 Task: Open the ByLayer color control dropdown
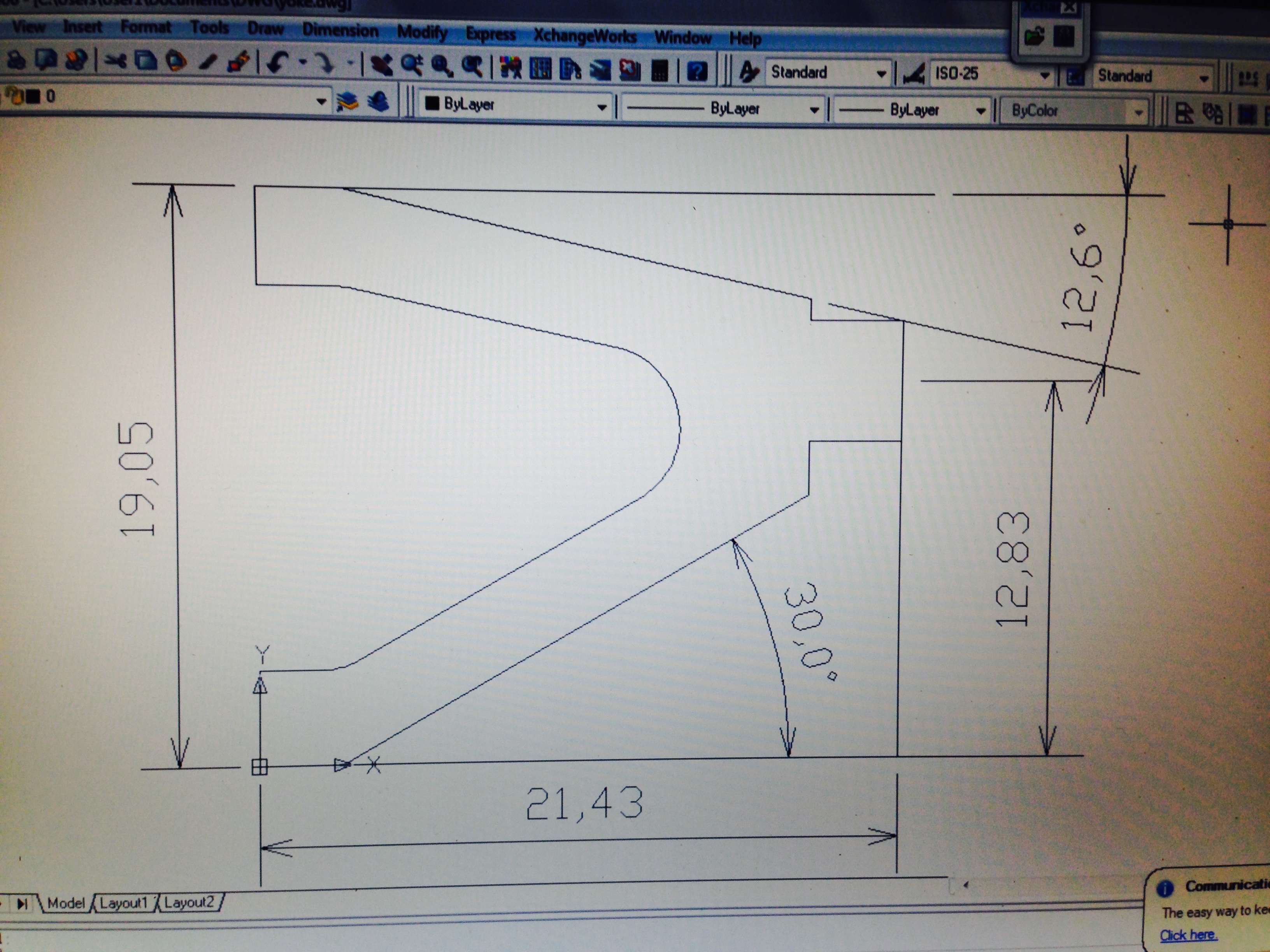(x=602, y=107)
